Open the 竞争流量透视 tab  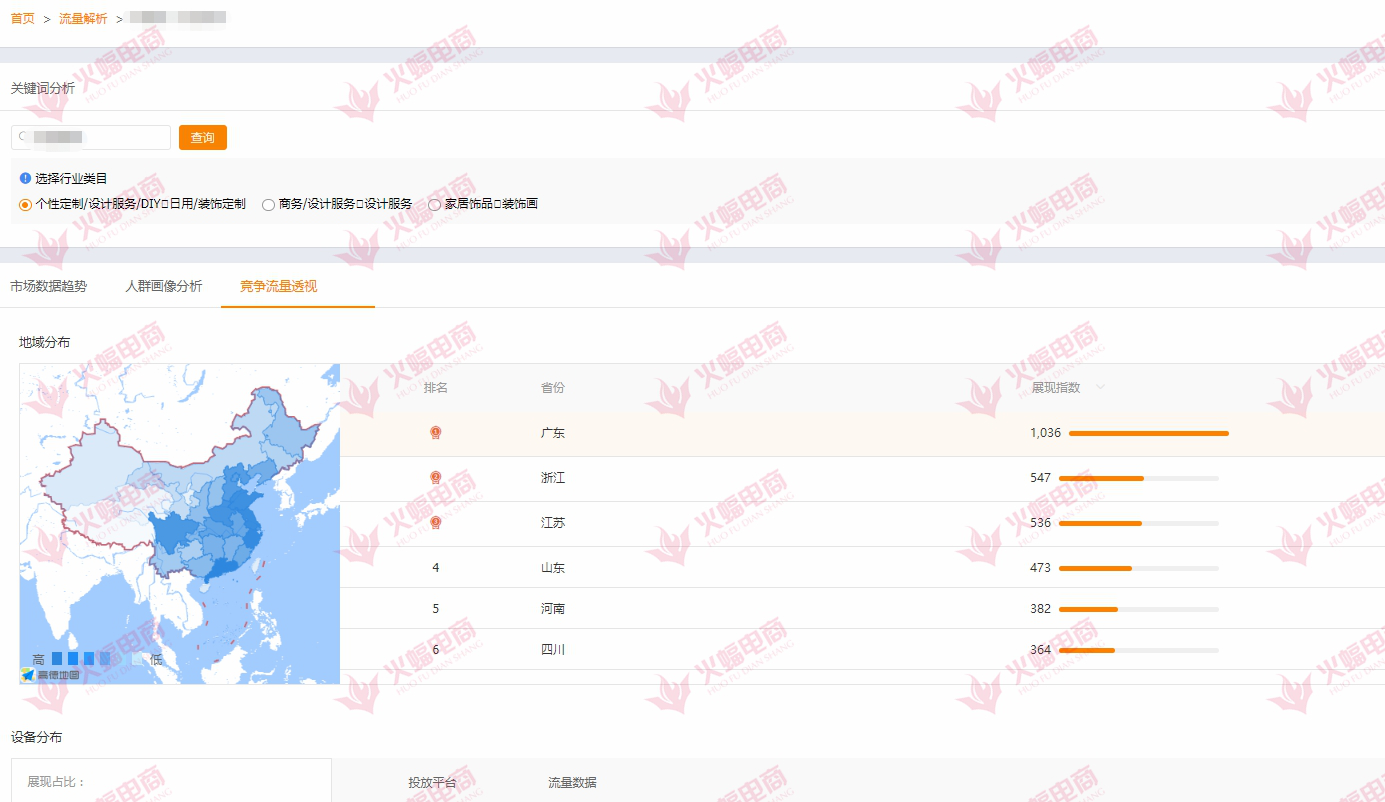point(279,286)
